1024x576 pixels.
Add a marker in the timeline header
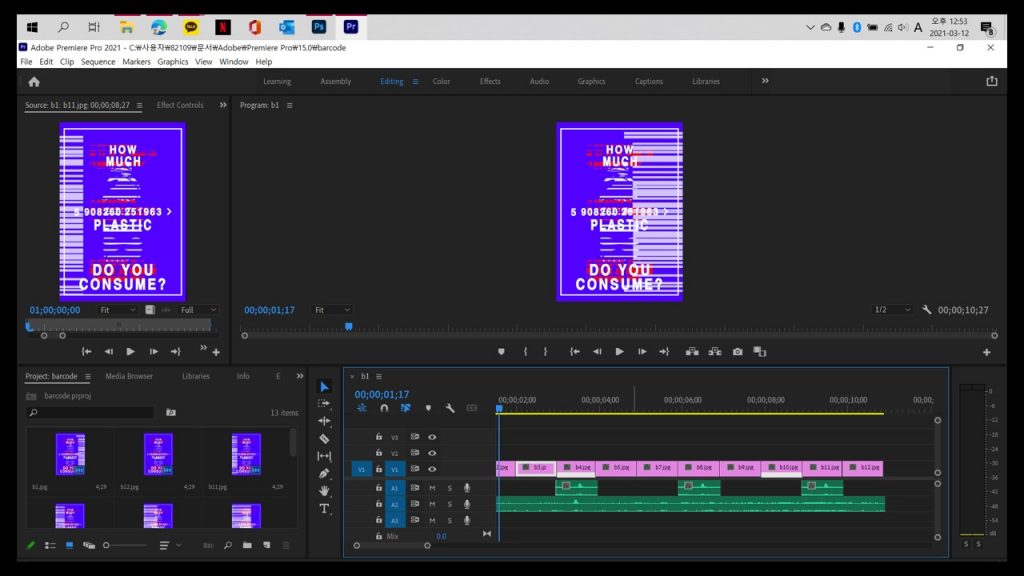point(428,408)
